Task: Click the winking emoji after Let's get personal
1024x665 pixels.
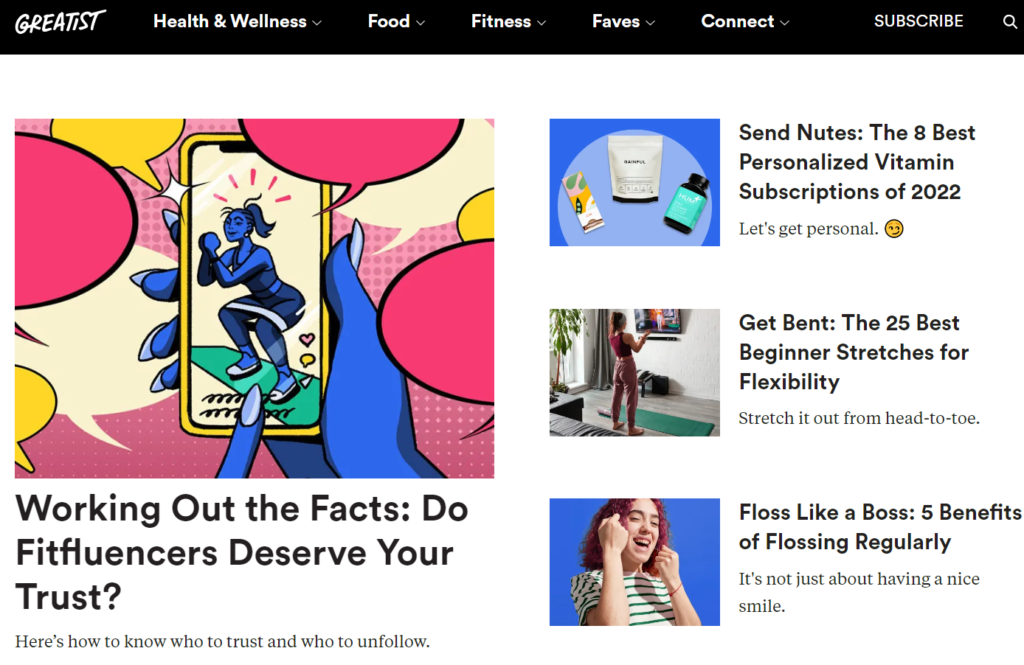Action: pos(893,229)
